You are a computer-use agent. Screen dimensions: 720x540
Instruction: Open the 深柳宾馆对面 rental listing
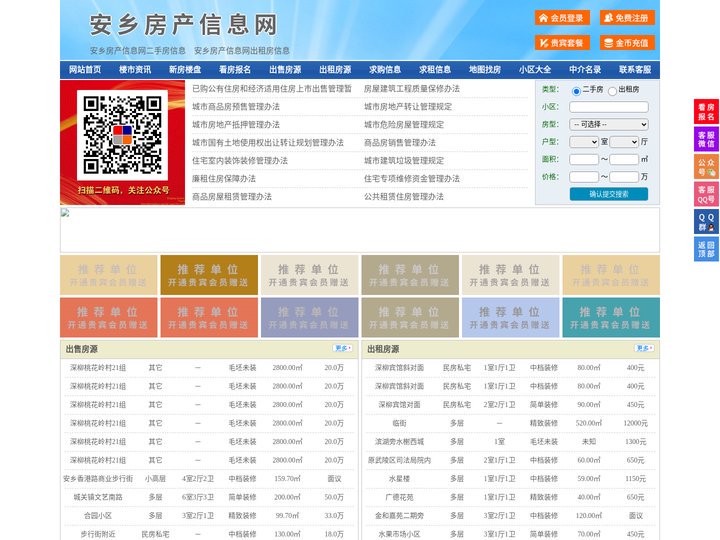click(399, 405)
